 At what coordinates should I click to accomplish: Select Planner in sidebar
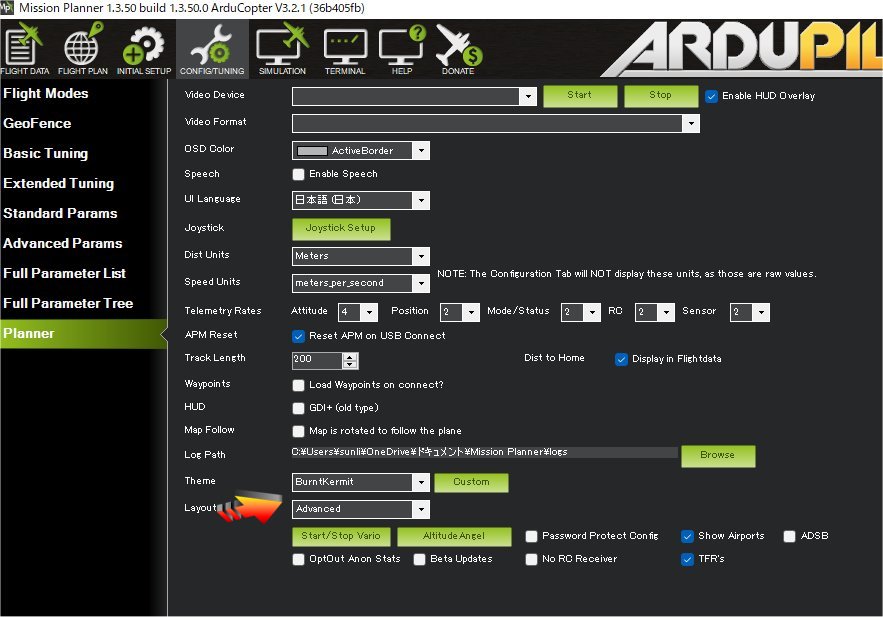[83, 333]
